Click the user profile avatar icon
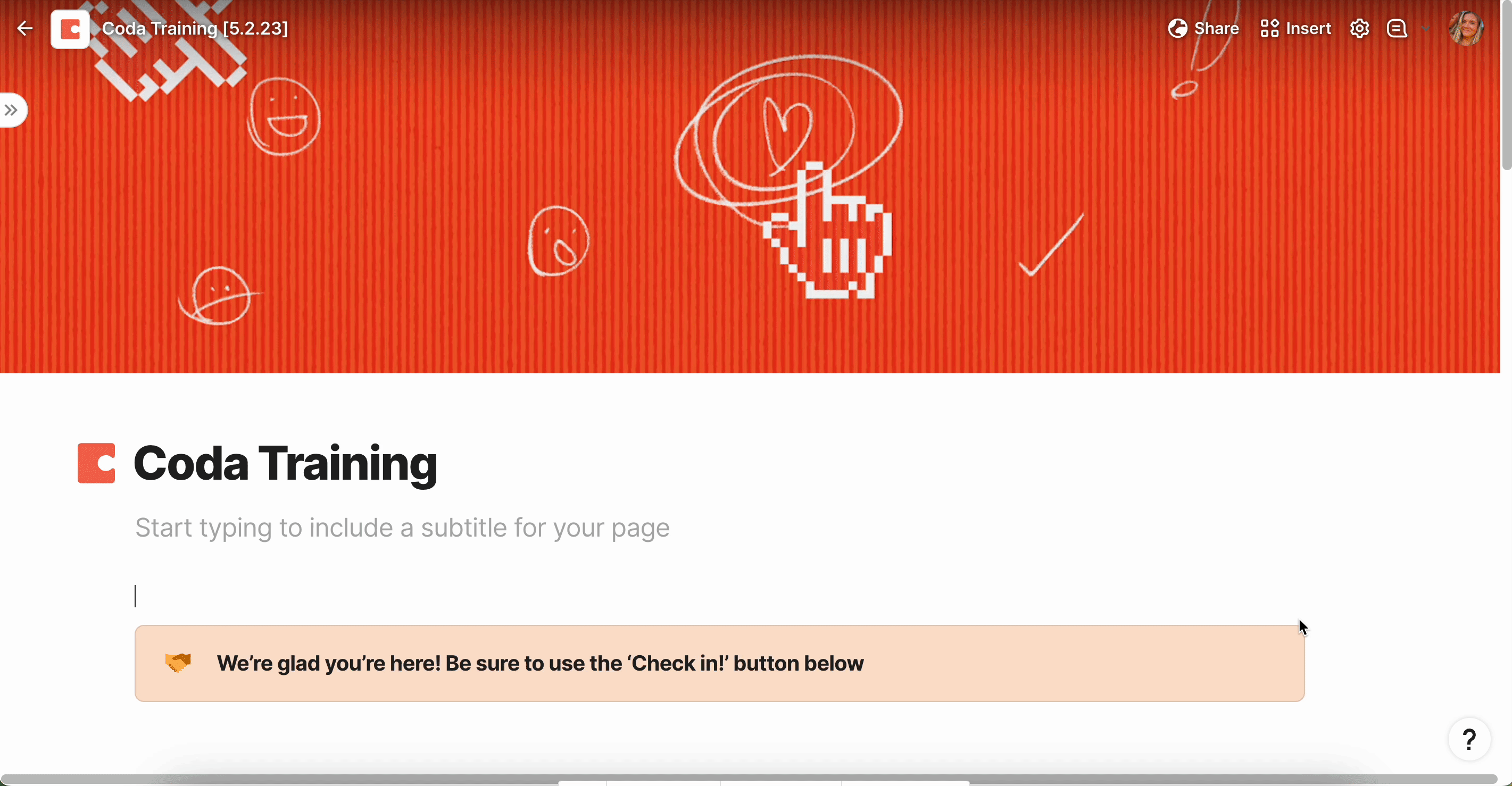 point(1467,28)
